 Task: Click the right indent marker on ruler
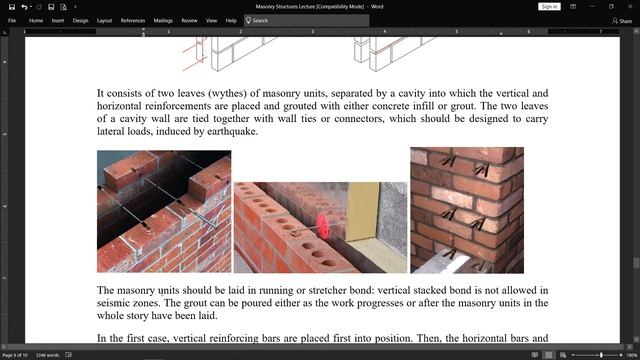click(x=501, y=34)
